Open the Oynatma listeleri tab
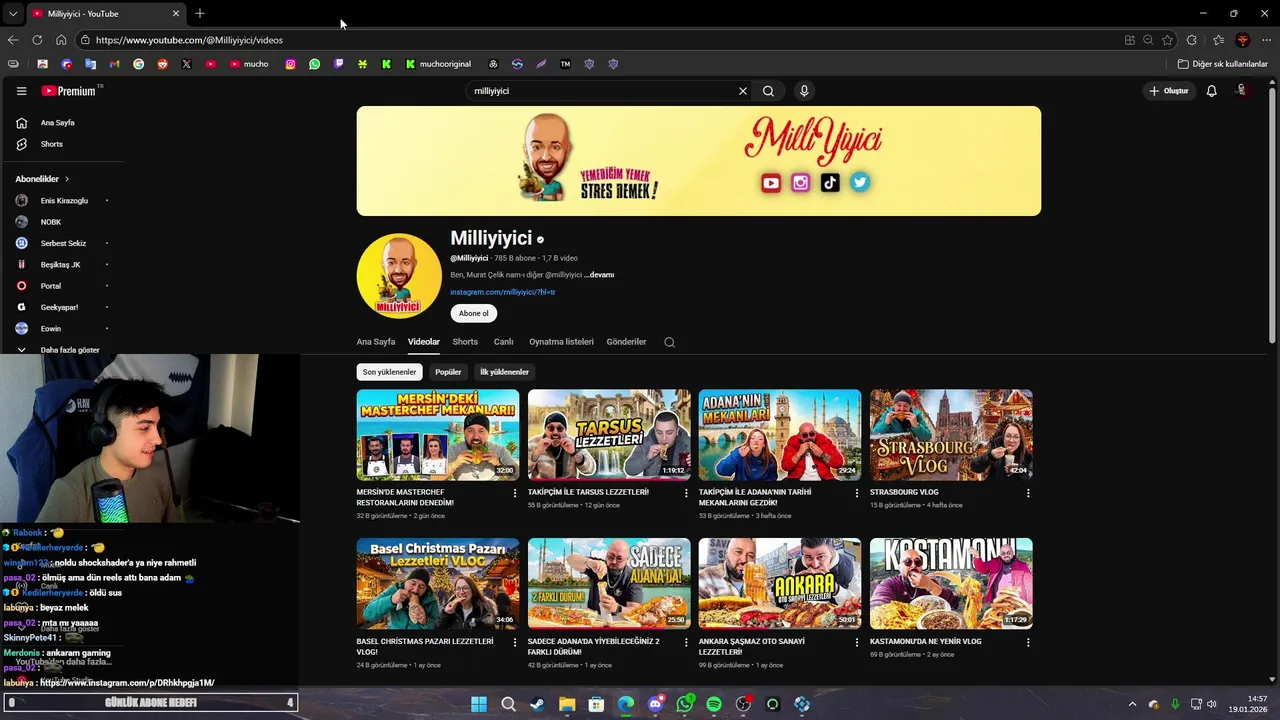This screenshot has width=1280, height=720. pyautogui.click(x=561, y=342)
